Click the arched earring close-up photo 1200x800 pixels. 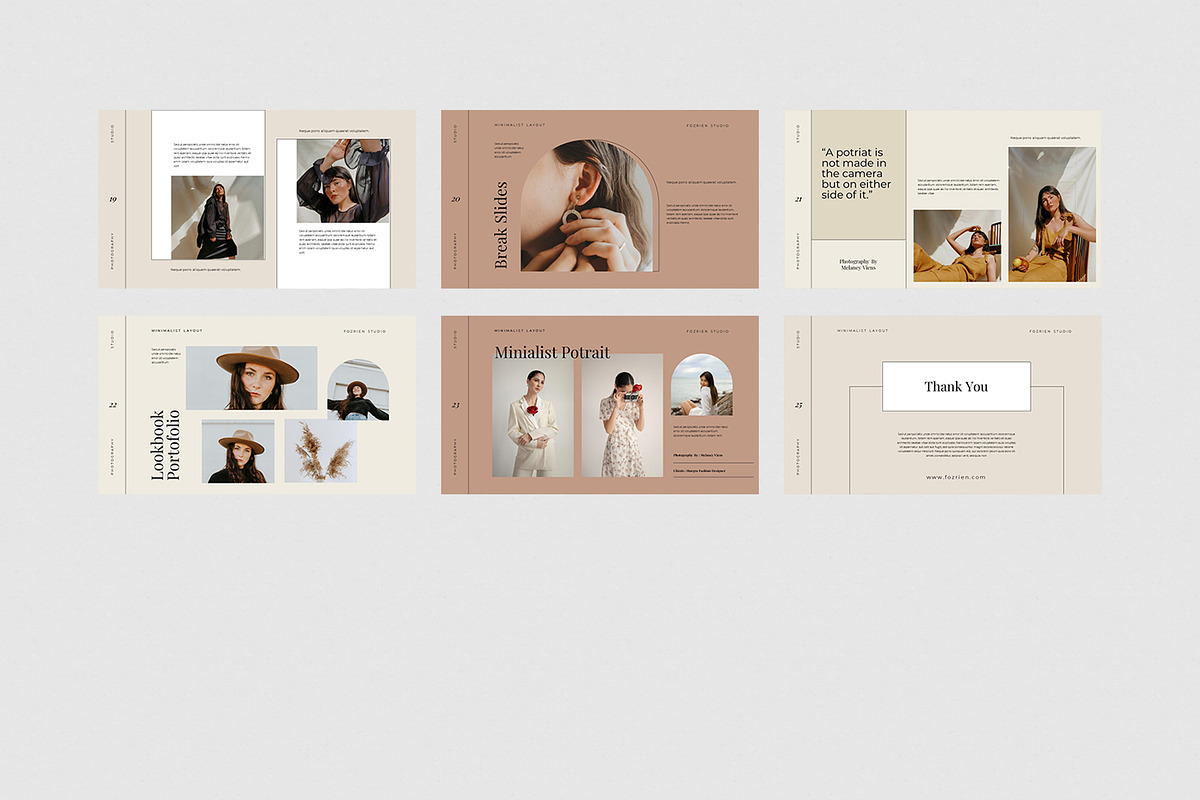tap(587, 206)
